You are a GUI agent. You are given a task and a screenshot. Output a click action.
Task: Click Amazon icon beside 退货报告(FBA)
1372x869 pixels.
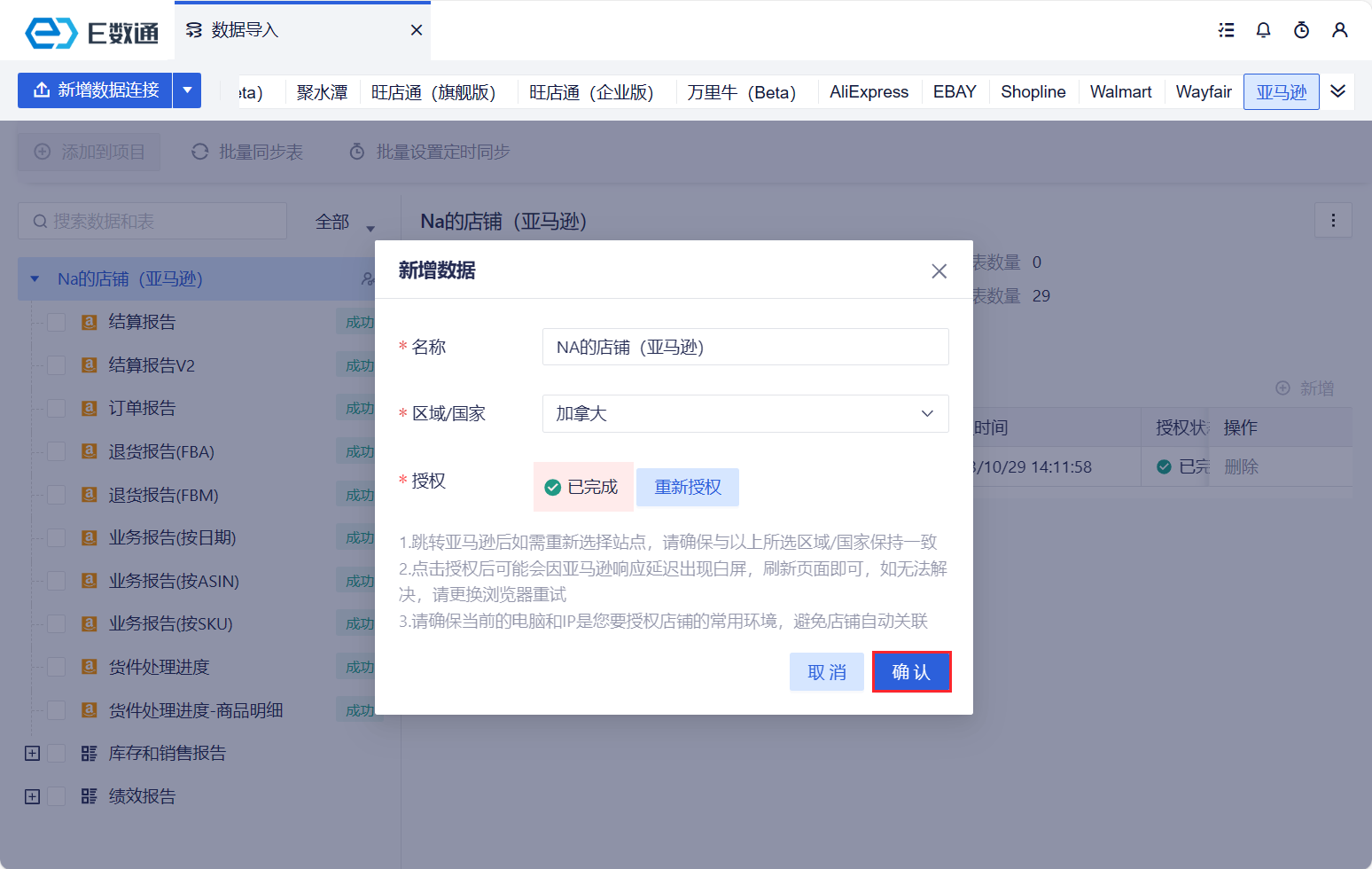click(x=89, y=451)
